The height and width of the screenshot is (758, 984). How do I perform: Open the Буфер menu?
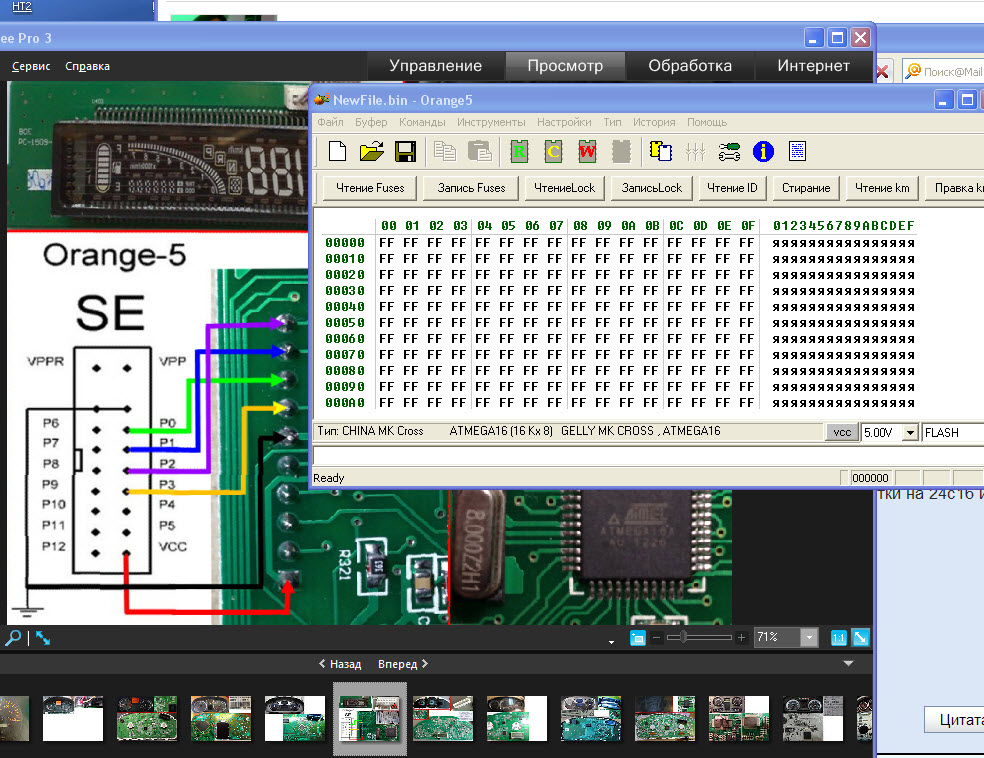click(371, 122)
